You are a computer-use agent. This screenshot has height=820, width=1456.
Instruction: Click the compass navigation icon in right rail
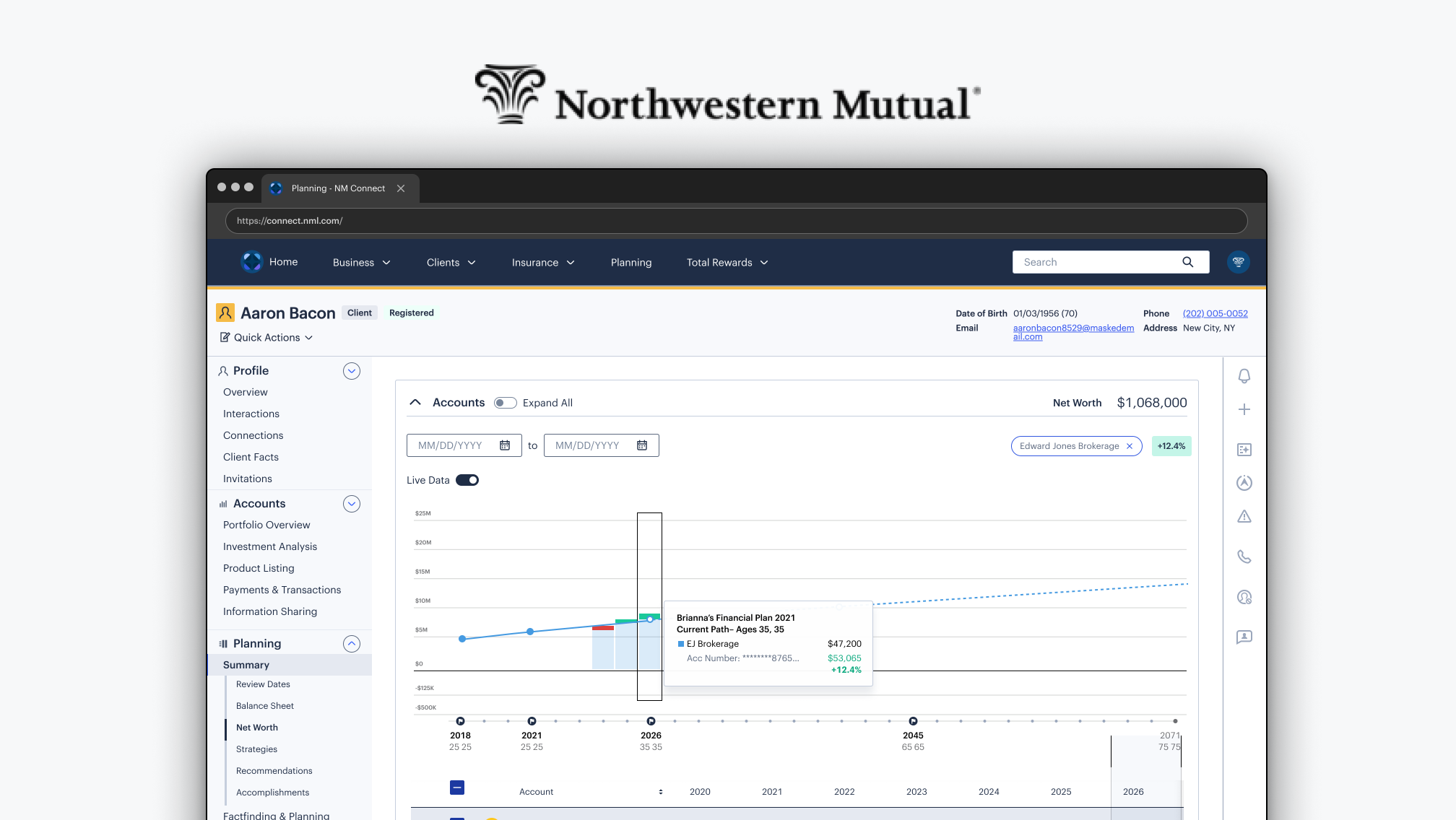[1244, 483]
